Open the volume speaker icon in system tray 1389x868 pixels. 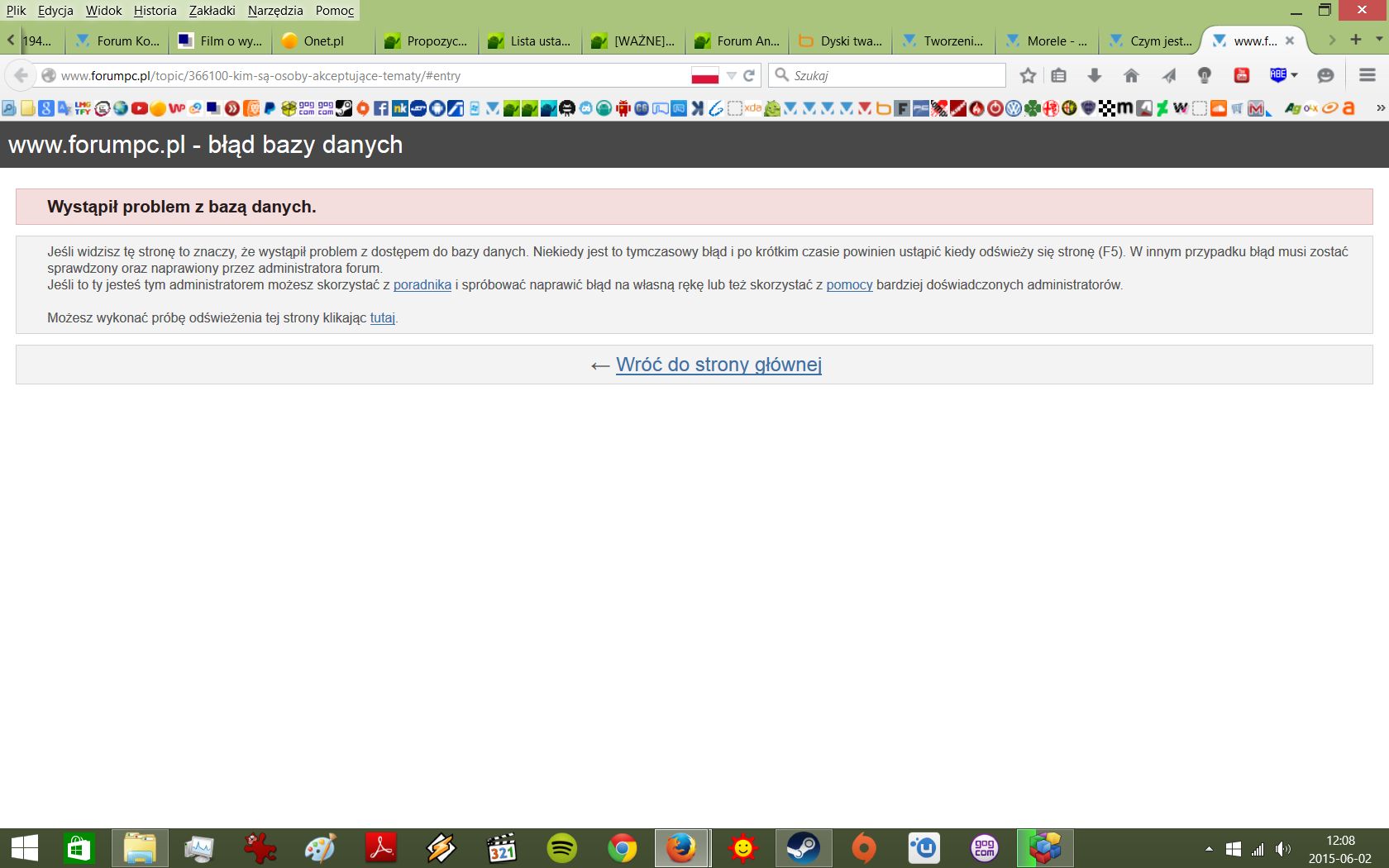[1283, 849]
